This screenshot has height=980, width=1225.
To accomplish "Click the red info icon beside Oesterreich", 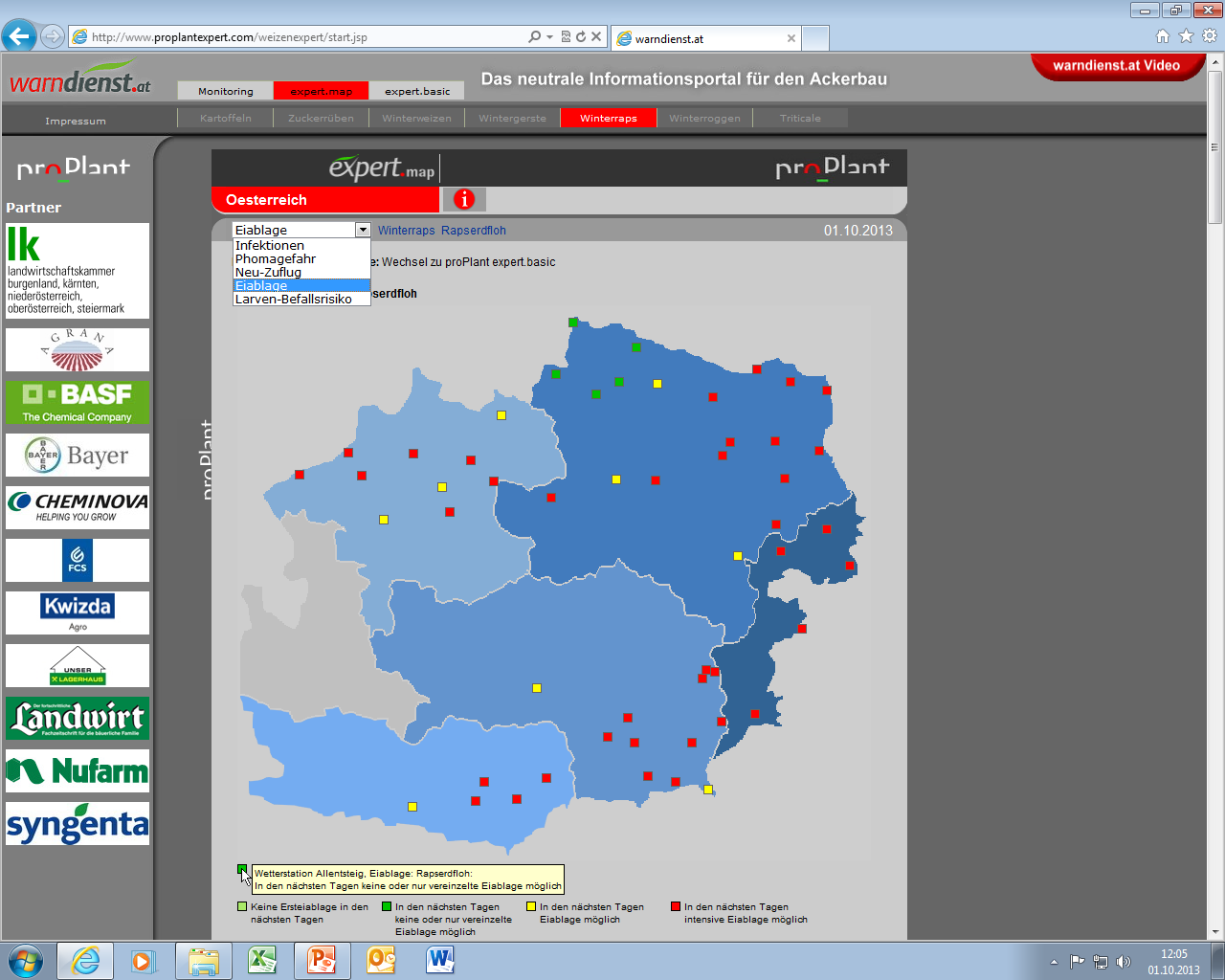I will 464,199.
